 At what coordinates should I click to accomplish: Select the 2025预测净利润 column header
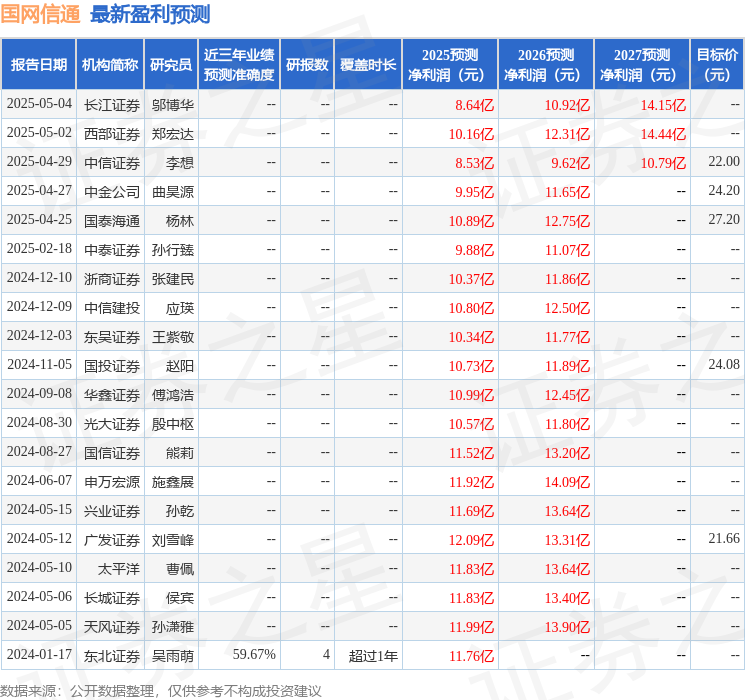(450, 65)
